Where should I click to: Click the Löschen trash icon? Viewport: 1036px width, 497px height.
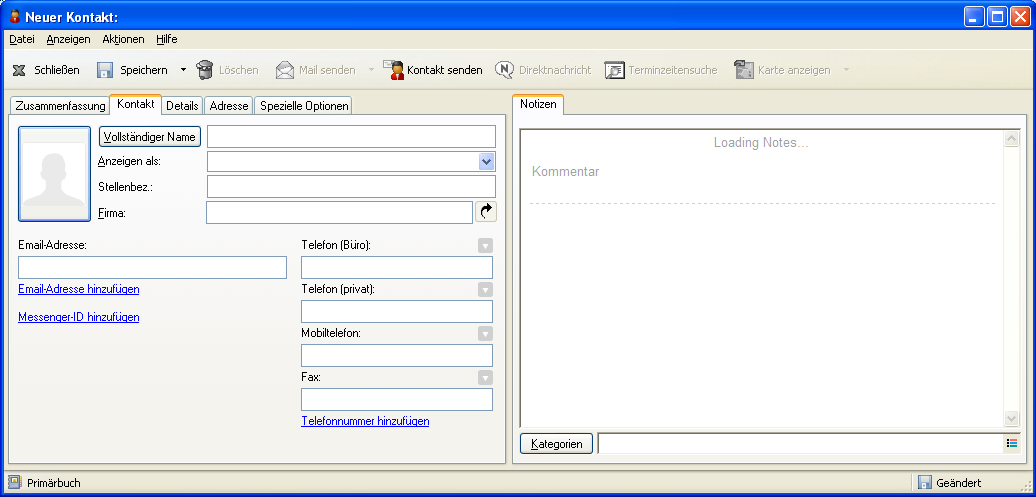click(x=205, y=69)
